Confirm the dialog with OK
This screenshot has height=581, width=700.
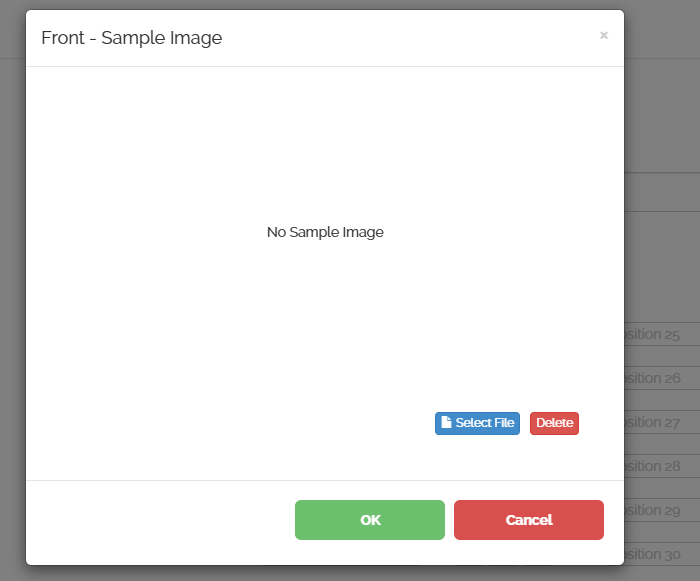tap(370, 520)
